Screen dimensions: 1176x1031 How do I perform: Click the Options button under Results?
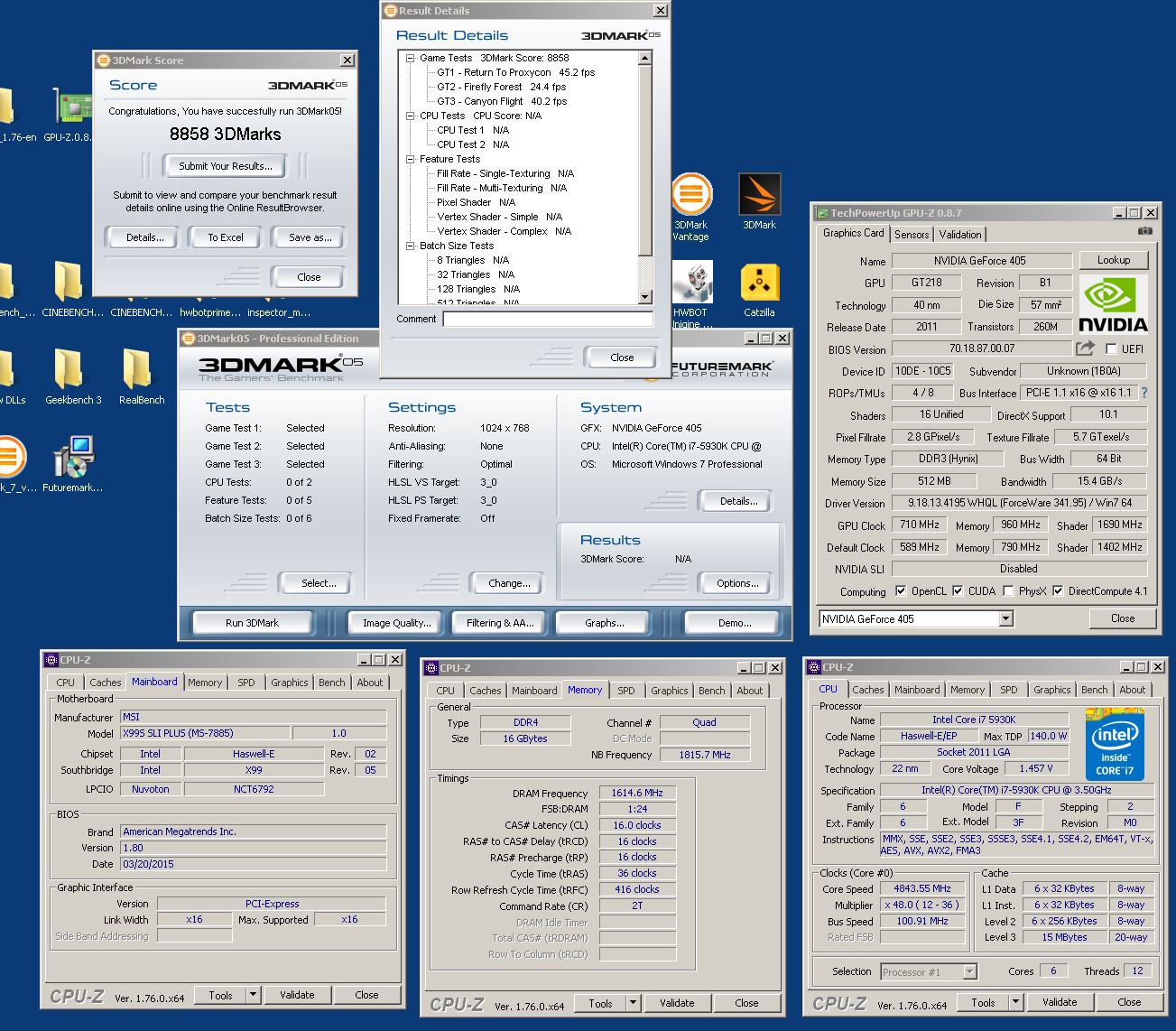coord(737,583)
